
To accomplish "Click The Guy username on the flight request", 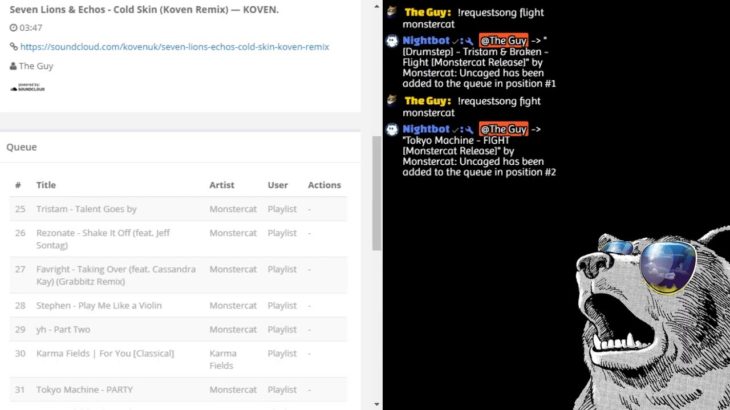I will [427, 13].
